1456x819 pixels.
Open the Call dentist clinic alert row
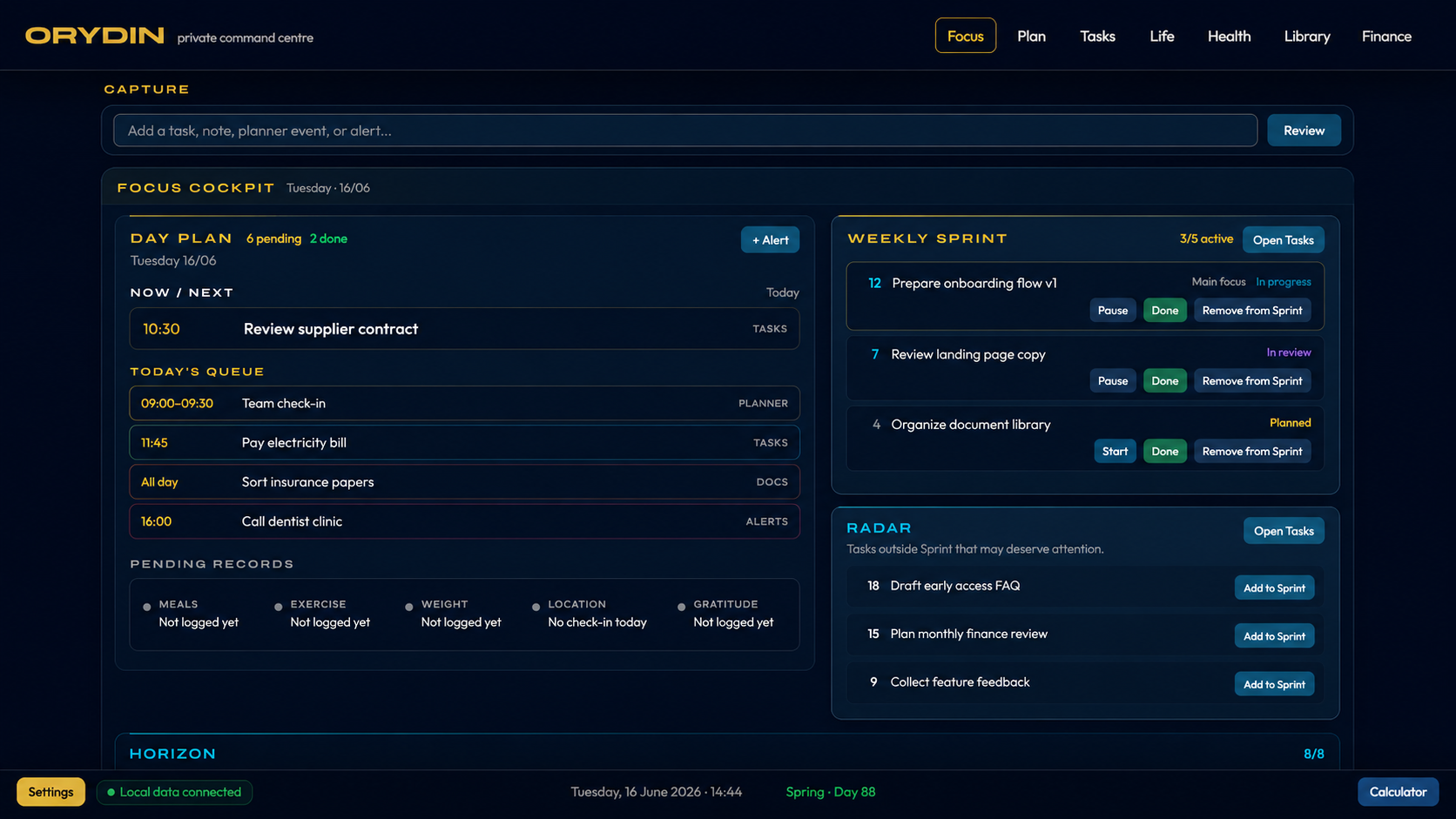click(464, 521)
